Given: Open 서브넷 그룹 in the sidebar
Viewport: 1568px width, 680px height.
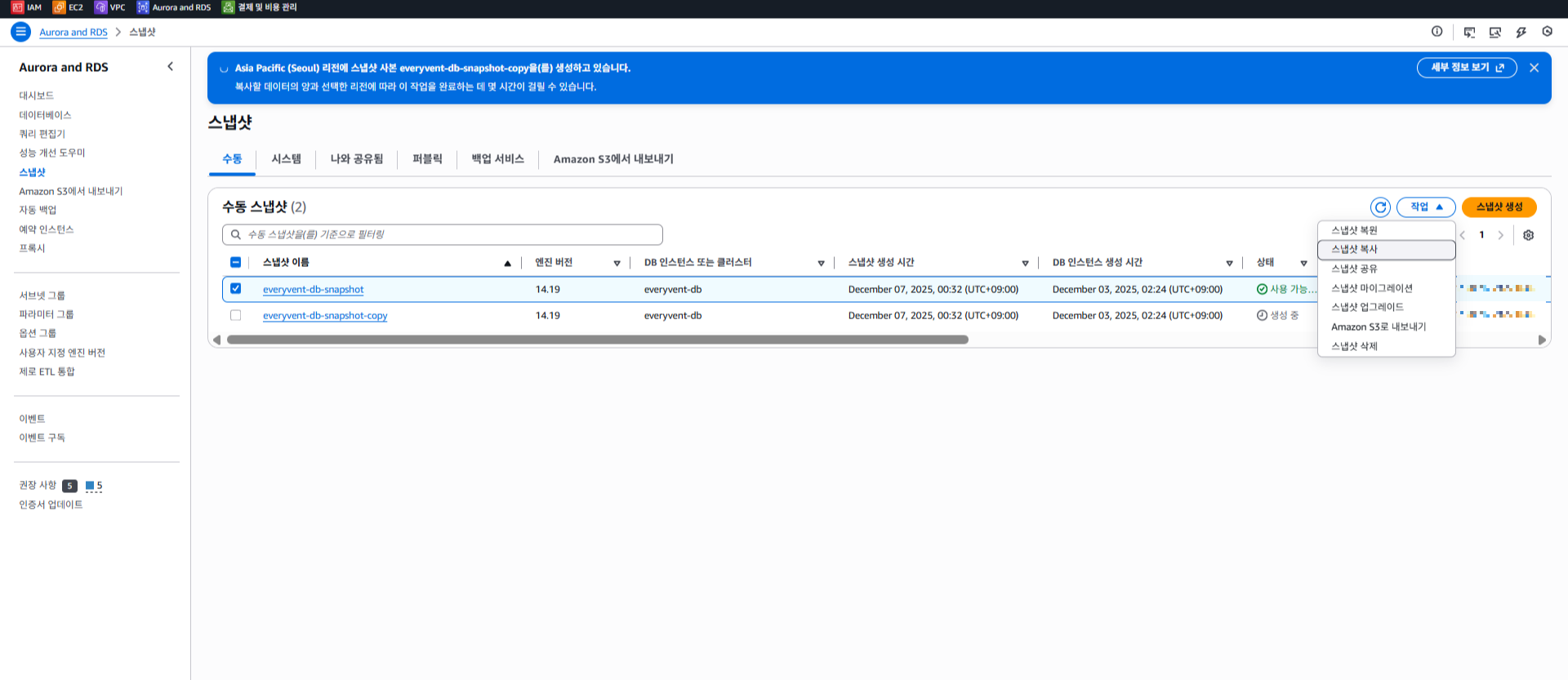Looking at the screenshot, I should (x=42, y=296).
